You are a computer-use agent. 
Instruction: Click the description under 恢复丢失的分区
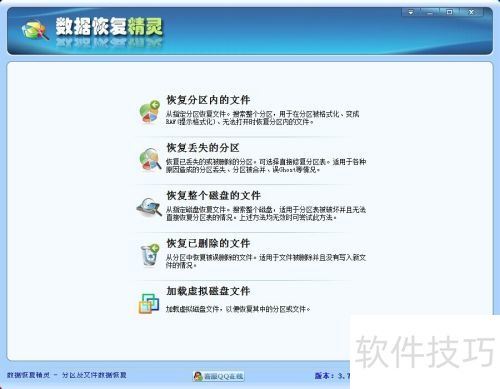[266, 166]
